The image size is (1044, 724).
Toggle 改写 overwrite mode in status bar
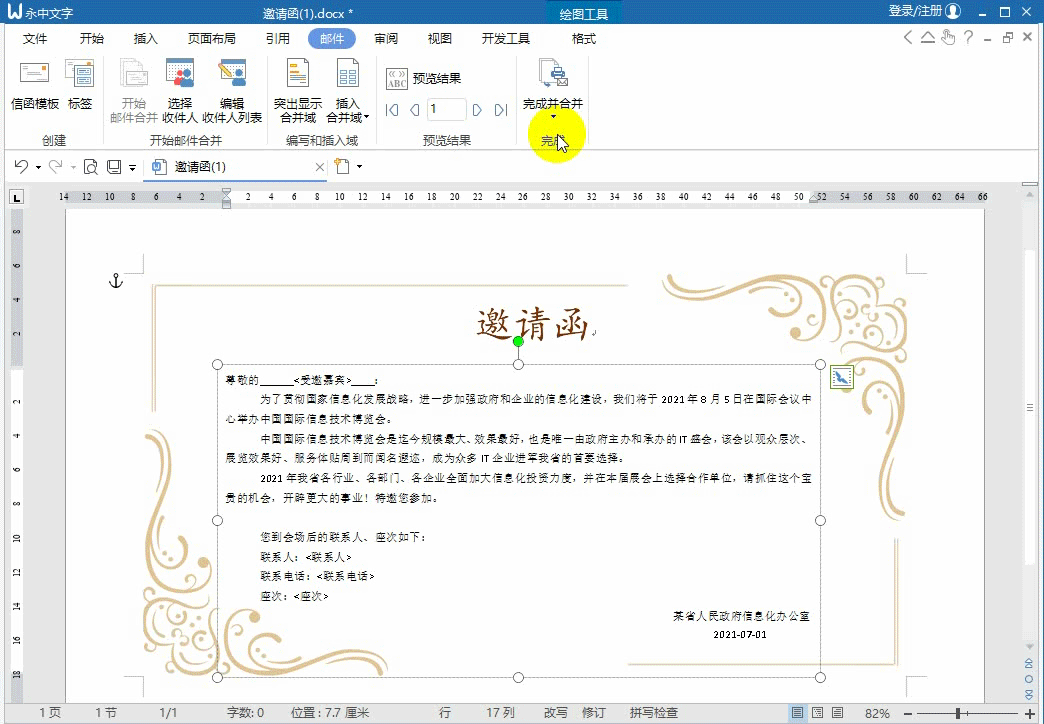(555, 712)
